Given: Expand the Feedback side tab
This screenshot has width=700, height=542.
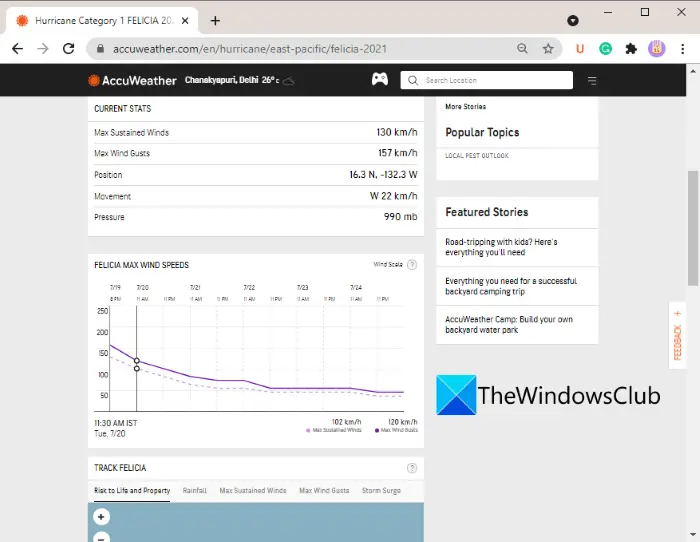Looking at the screenshot, I should (x=677, y=335).
